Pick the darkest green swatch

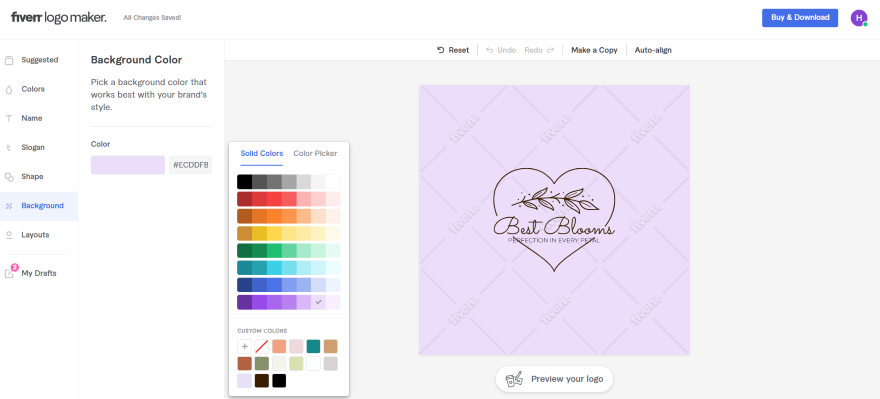point(244,251)
